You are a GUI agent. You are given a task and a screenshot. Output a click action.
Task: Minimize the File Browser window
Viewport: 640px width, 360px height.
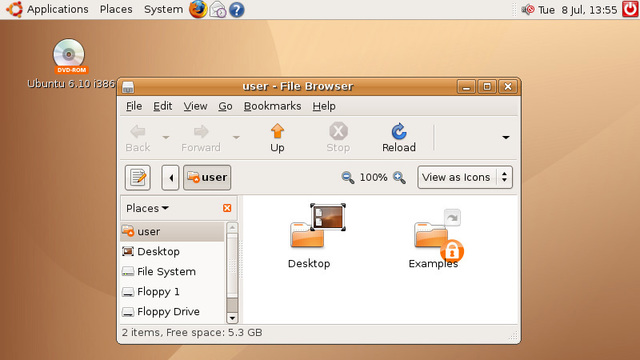(466, 87)
